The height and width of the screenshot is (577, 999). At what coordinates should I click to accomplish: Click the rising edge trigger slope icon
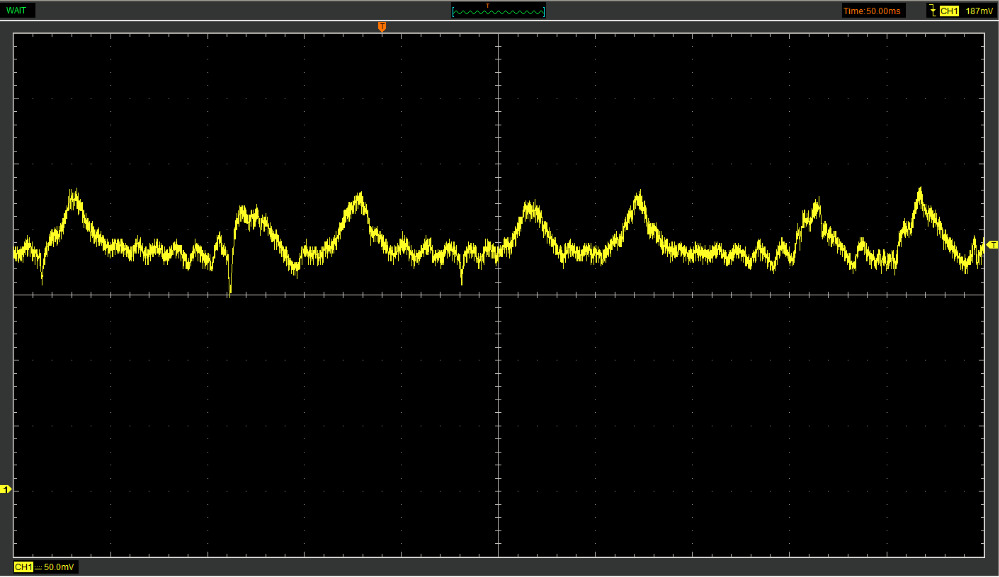click(932, 11)
